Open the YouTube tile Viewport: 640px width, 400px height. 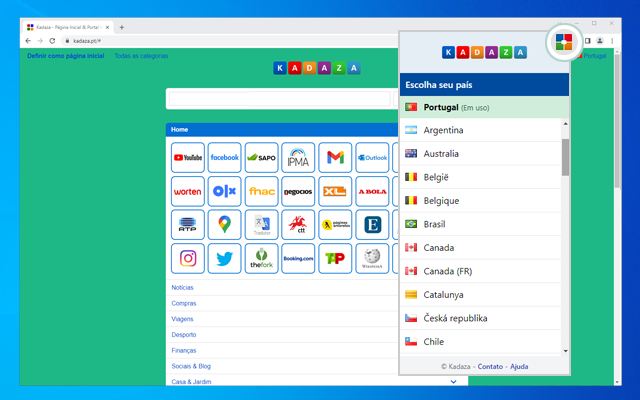[x=188, y=158]
